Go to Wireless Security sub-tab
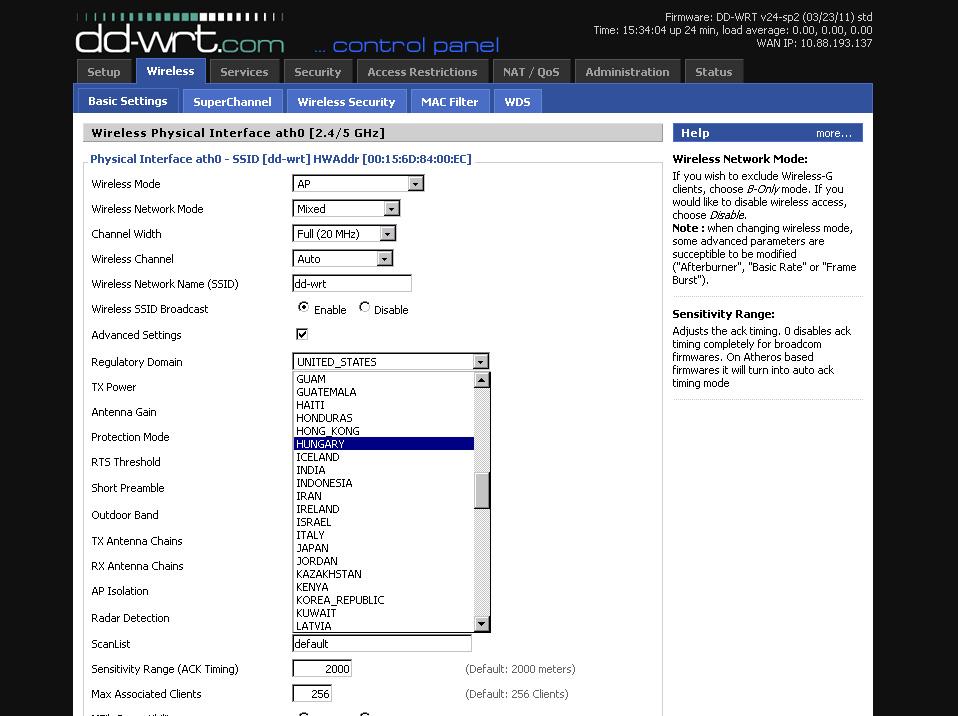Viewport: 958px width, 716px height. point(346,101)
